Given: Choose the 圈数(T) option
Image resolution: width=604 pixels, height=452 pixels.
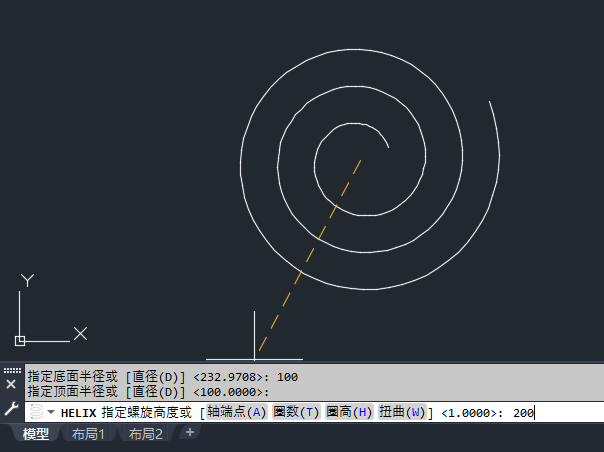Looking at the screenshot, I should 296,412.
